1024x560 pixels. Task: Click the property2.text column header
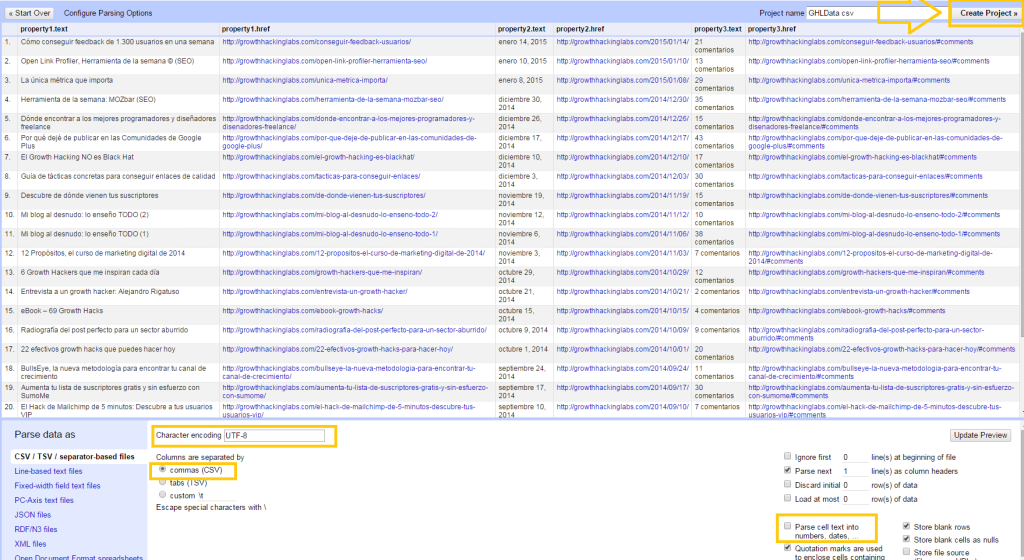coord(521,29)
